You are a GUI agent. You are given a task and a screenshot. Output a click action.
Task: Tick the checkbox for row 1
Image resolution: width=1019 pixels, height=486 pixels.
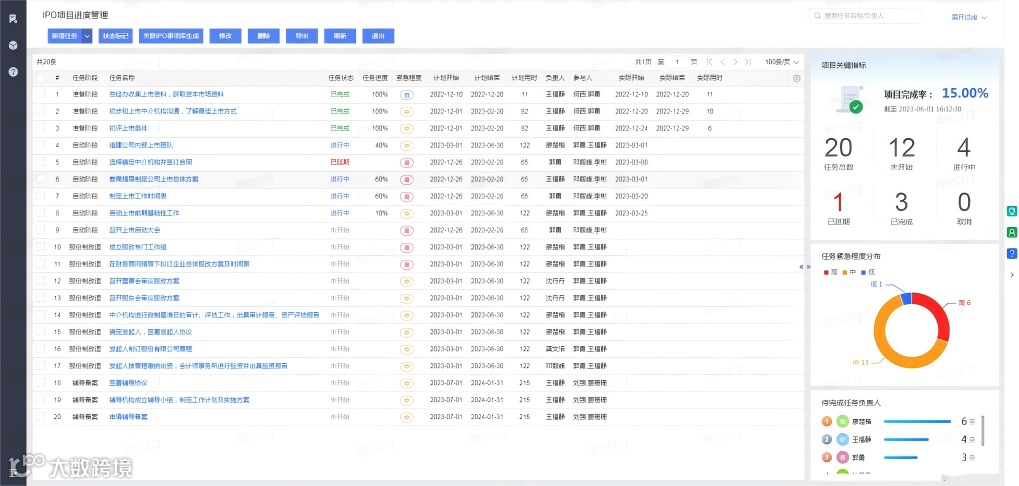(x=41, y=95)
